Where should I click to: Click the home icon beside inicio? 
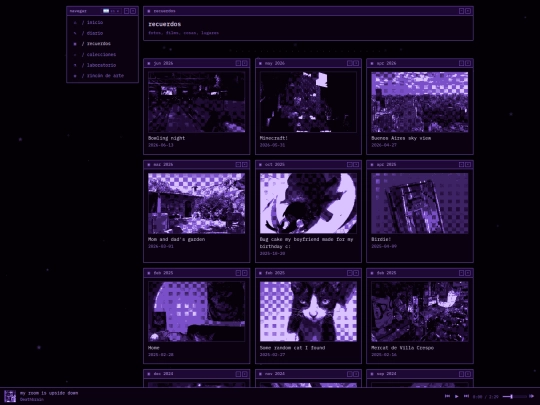click(x=75, y=23)
